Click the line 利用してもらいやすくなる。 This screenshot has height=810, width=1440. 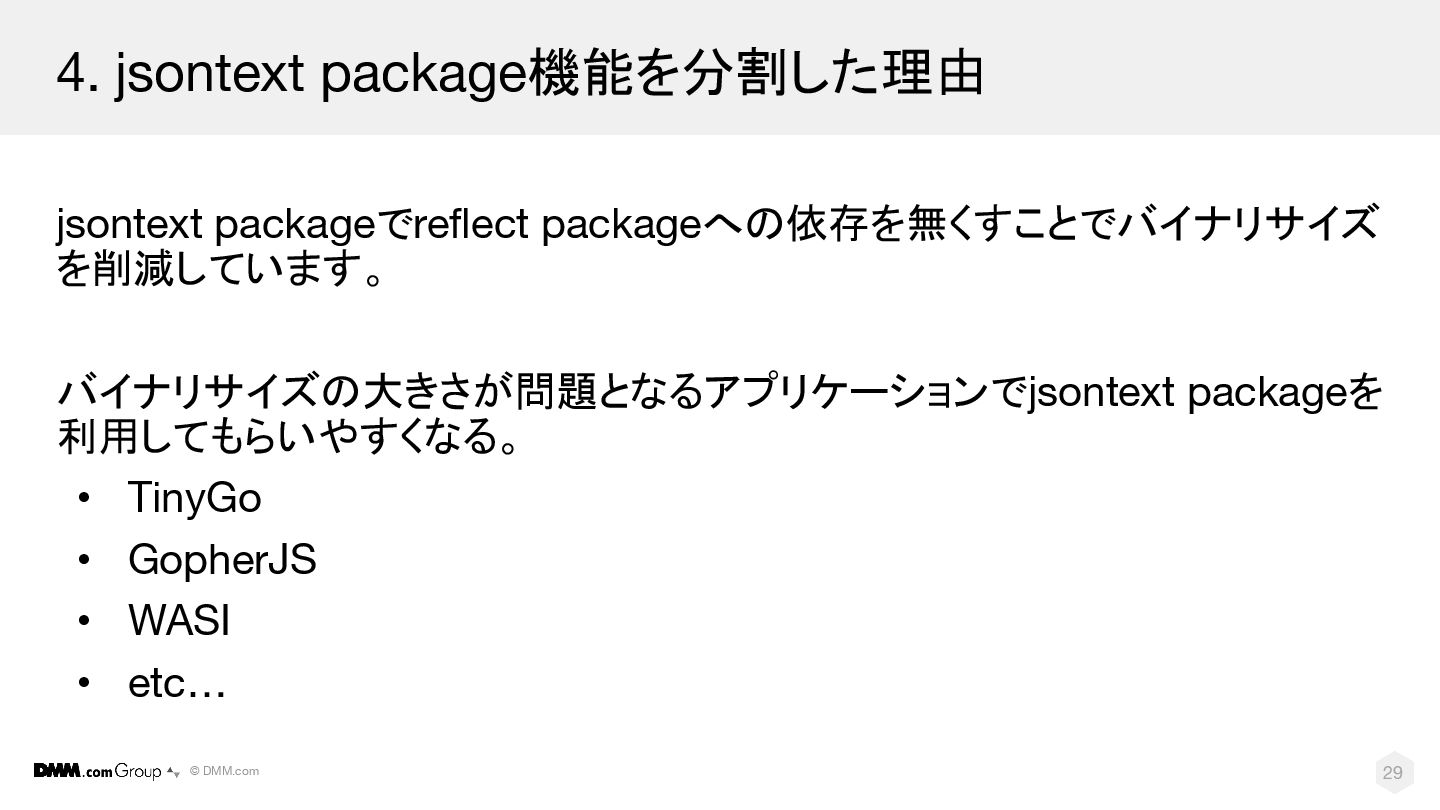tap(290, 436)
